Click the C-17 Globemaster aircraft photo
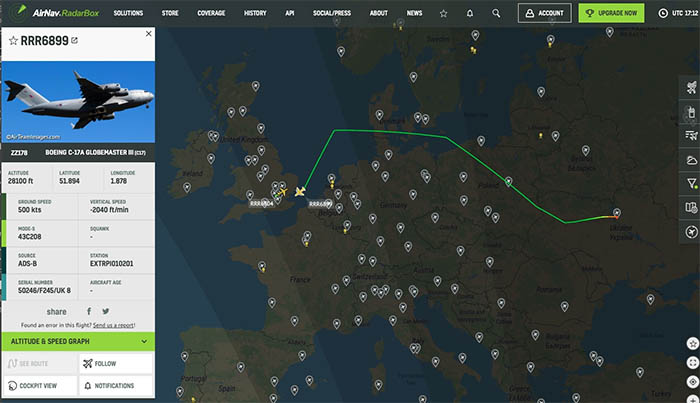Viewport: 700px width, 403px height. pyautogui.click(x=79, y=102)
